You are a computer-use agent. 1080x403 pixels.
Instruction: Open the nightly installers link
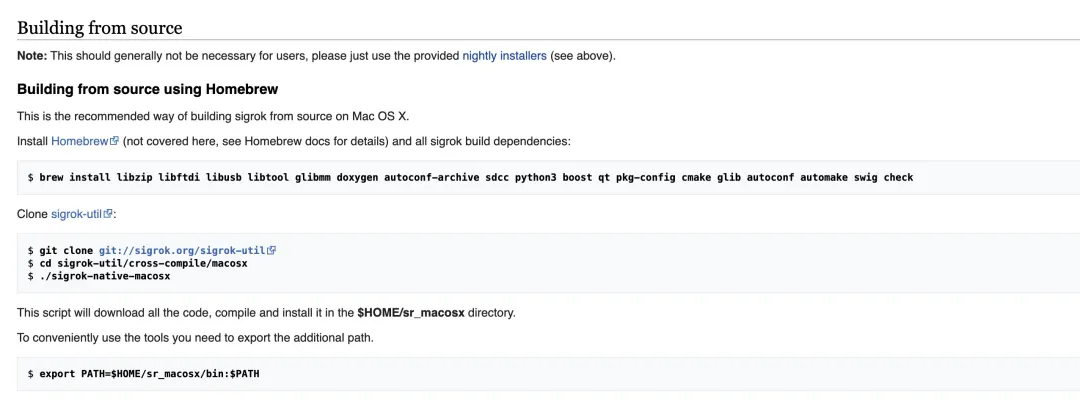[x=504, y=56]
